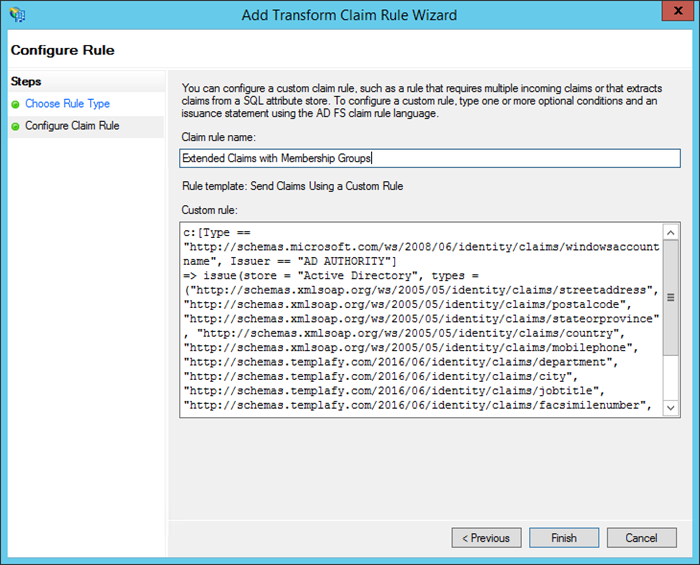The height and width of the screenshot is (565, 700).
Task: Click the rule line ending in claims/mobilephone
Action: (x=411, y=348)
